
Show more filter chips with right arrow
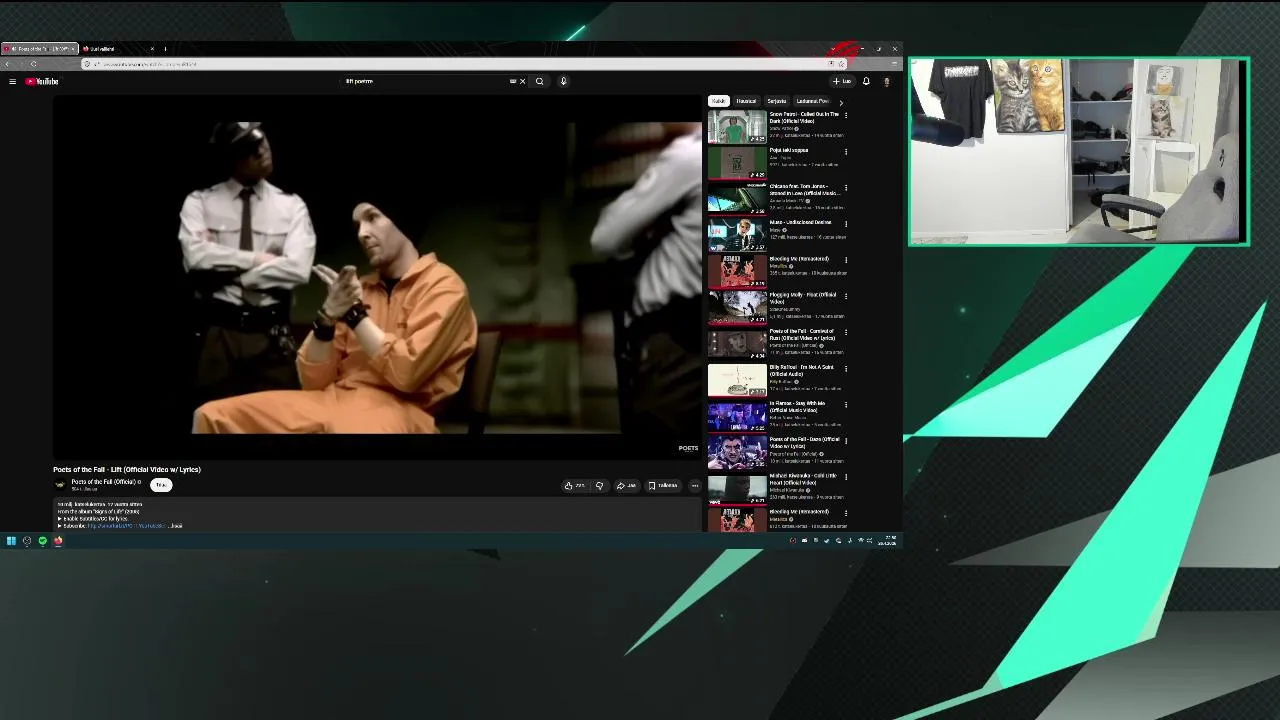pyautogui.click(x=841, y=102)
